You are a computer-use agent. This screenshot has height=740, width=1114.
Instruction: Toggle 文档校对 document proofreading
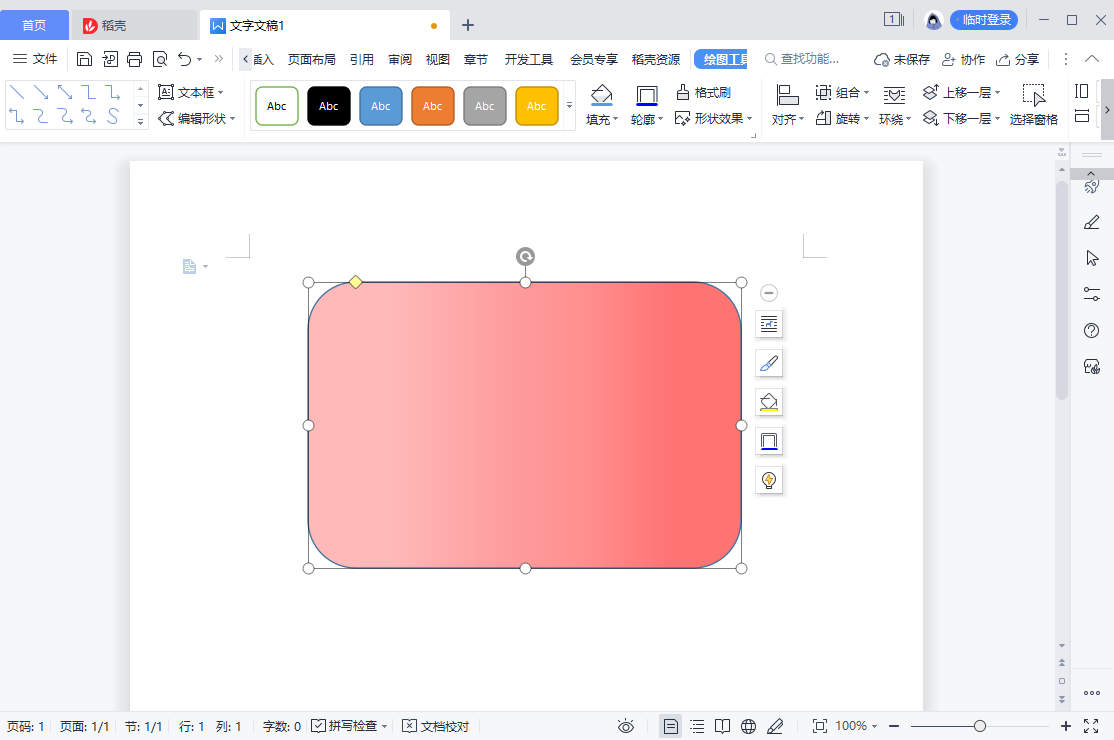[436, 726]
